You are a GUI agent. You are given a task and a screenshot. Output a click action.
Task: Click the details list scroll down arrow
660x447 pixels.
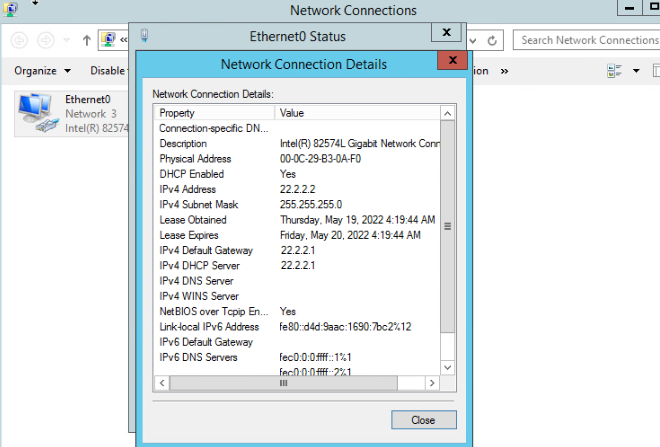(x=447, y=367)
